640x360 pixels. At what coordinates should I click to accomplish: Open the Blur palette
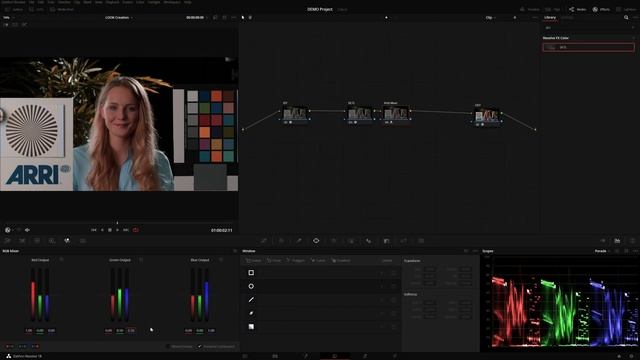click(369, 241)
